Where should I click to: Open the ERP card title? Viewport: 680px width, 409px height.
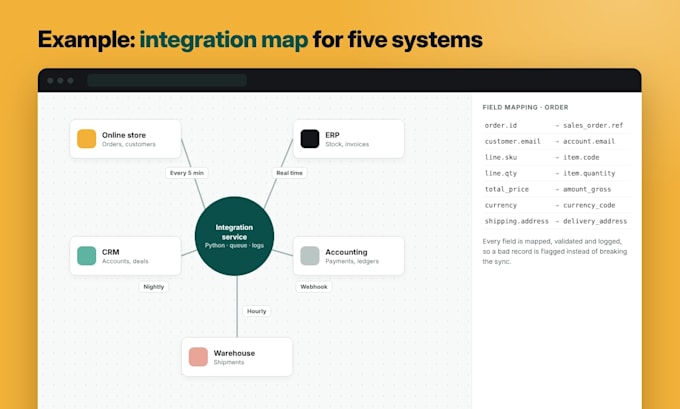(x=332, y=135)
